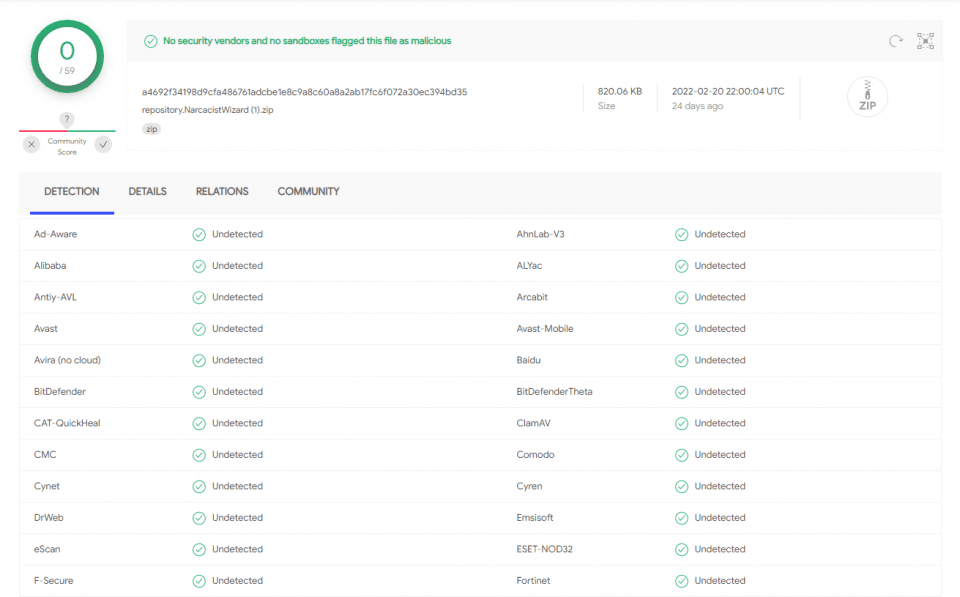
Task: Click the F-Secure vendor name
Action: (x=54, y=580)
